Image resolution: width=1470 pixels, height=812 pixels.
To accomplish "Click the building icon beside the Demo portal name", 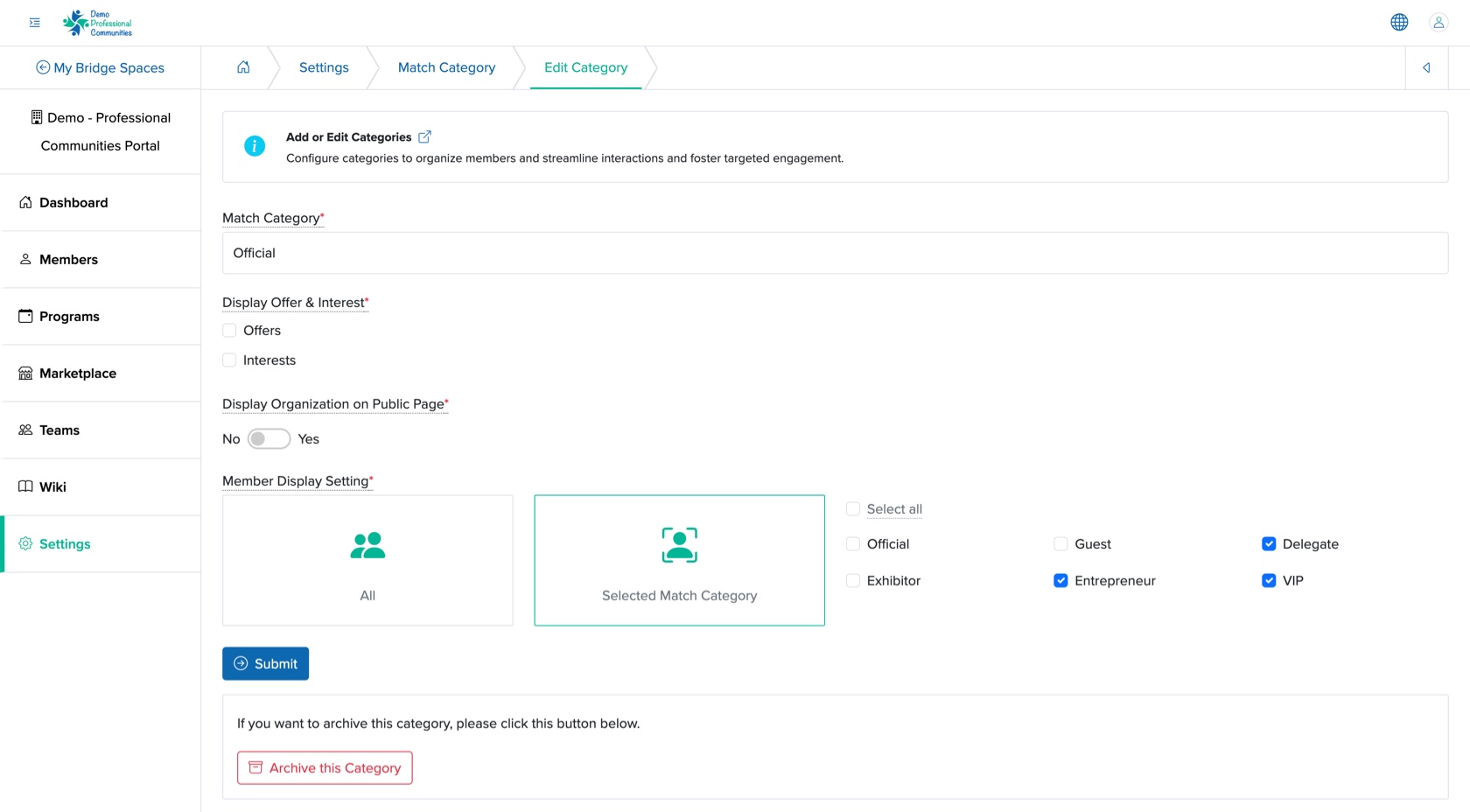I will [37, 117].
